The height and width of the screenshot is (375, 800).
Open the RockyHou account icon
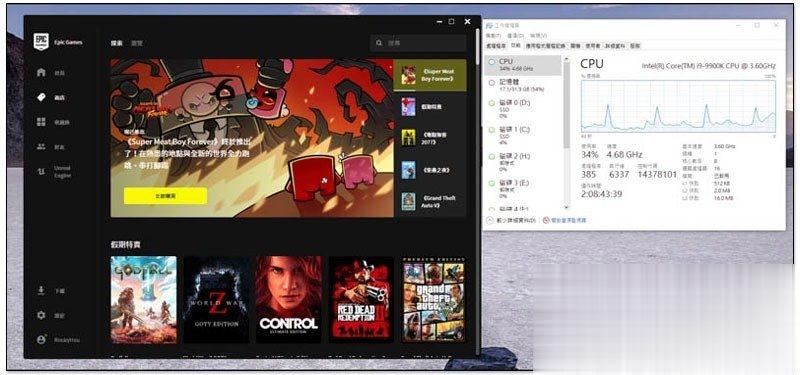pos(41,340)
